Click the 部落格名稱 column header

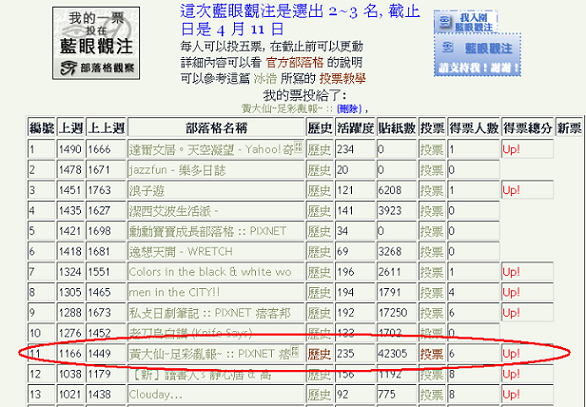tap(216, 128)
